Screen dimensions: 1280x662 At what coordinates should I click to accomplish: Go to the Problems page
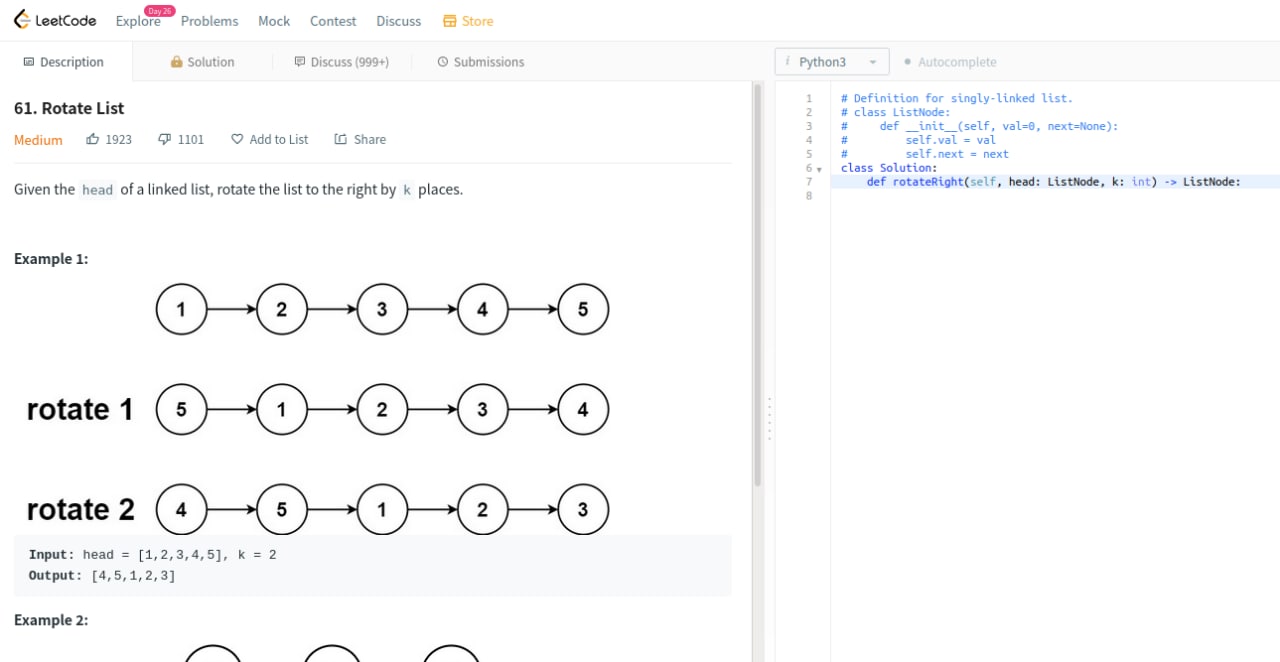coord(210,21)
